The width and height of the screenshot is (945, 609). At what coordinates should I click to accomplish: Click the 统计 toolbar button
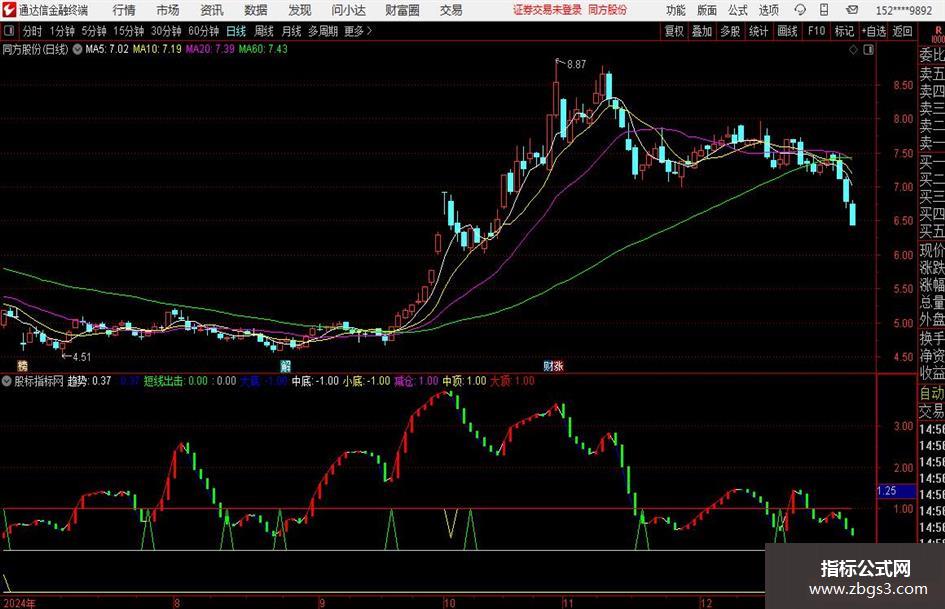(x=758, y=31)
